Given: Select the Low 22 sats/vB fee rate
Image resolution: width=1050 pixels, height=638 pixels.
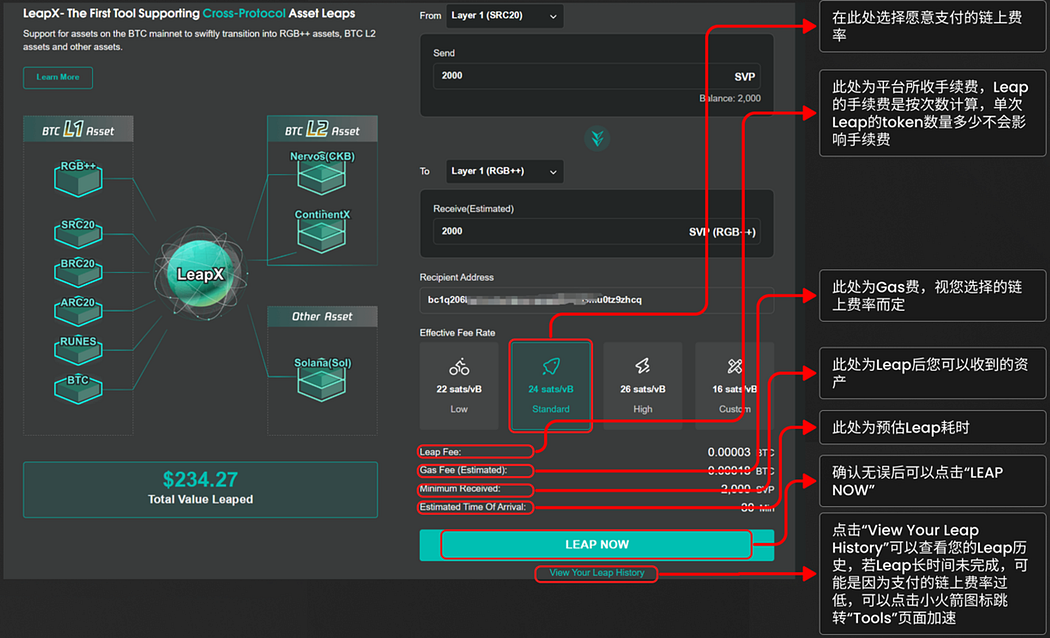Looking at the screenshot, I should pyautogui.click(x=459, y=386).
